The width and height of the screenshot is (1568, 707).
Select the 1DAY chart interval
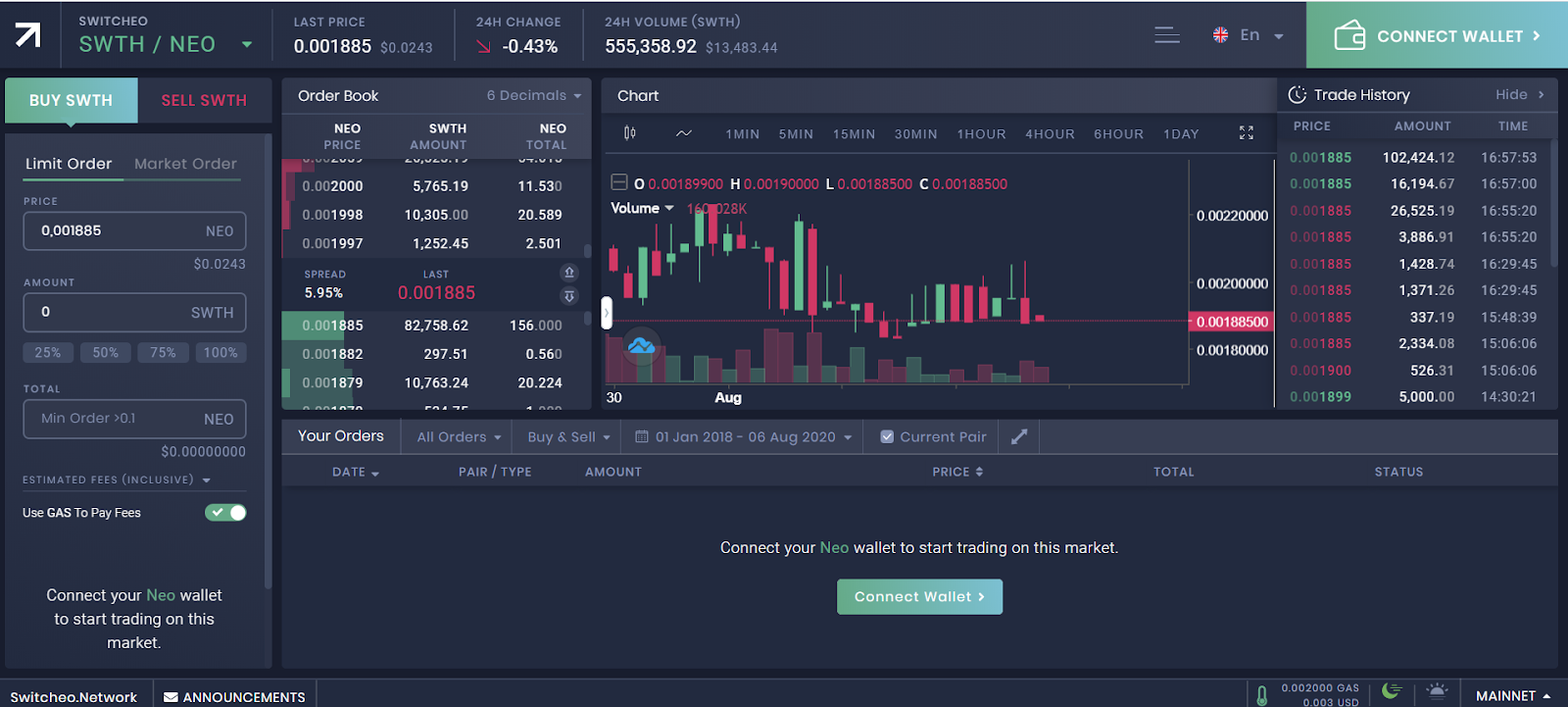click(x=1181, y=134)
